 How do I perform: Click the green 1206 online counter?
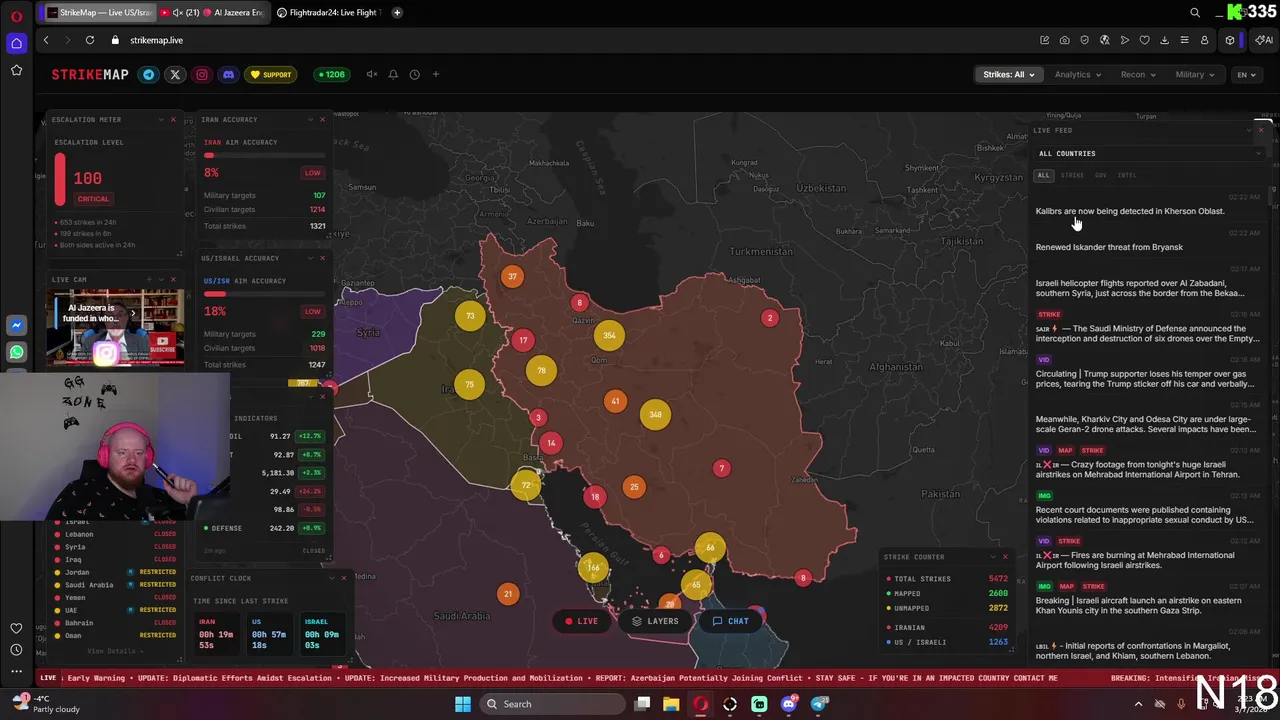(330, 74)
